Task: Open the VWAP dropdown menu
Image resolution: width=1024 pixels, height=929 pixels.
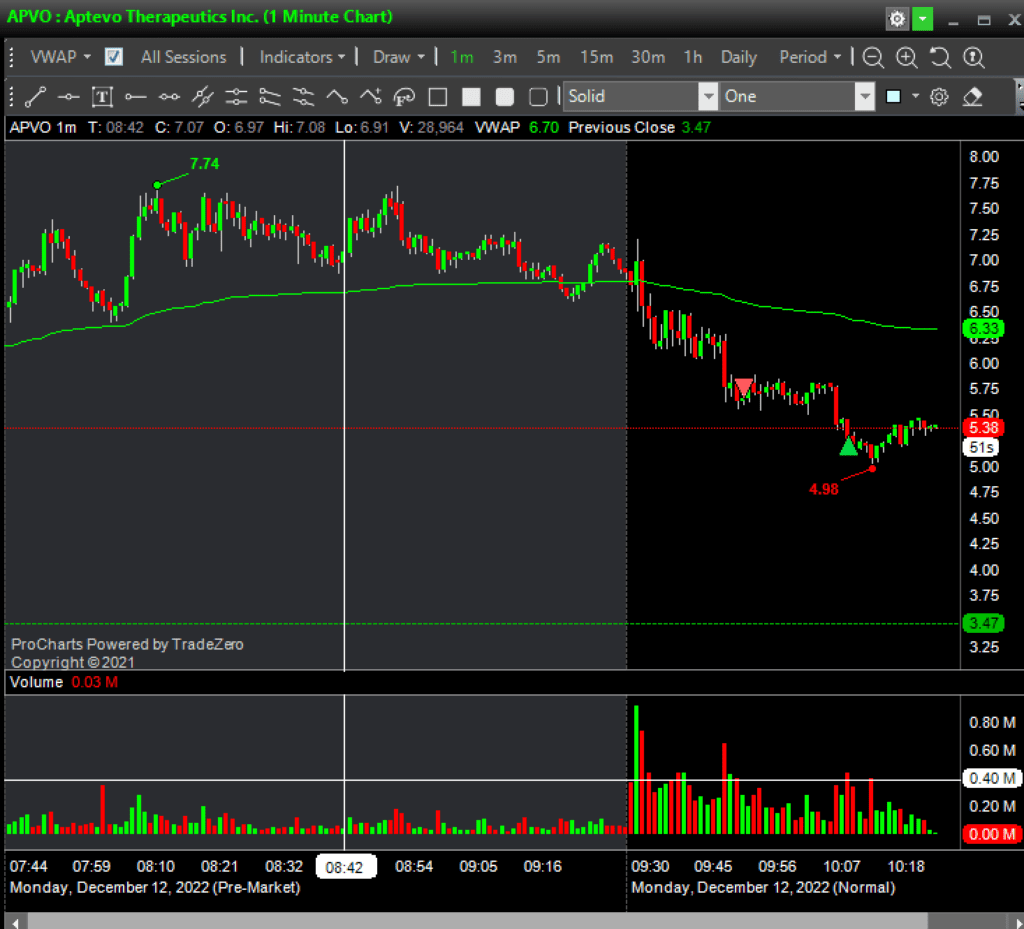Action: coord(60,57)
